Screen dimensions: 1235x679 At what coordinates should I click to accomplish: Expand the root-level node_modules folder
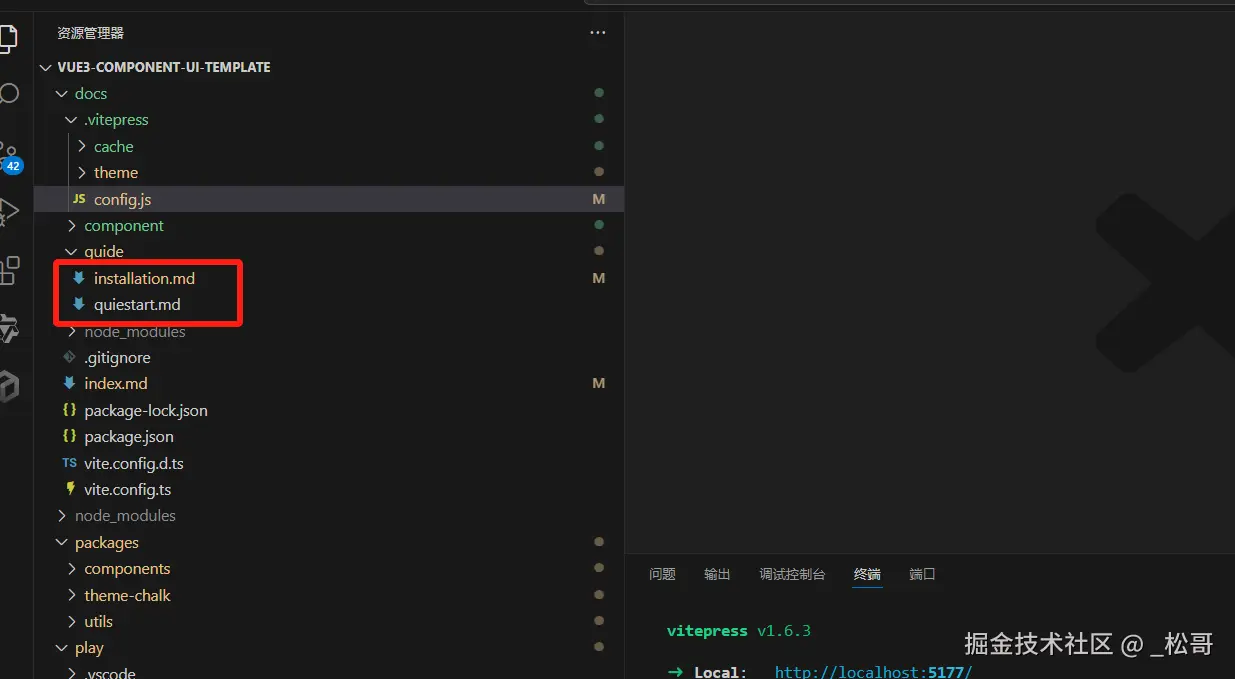click(63, 515)
